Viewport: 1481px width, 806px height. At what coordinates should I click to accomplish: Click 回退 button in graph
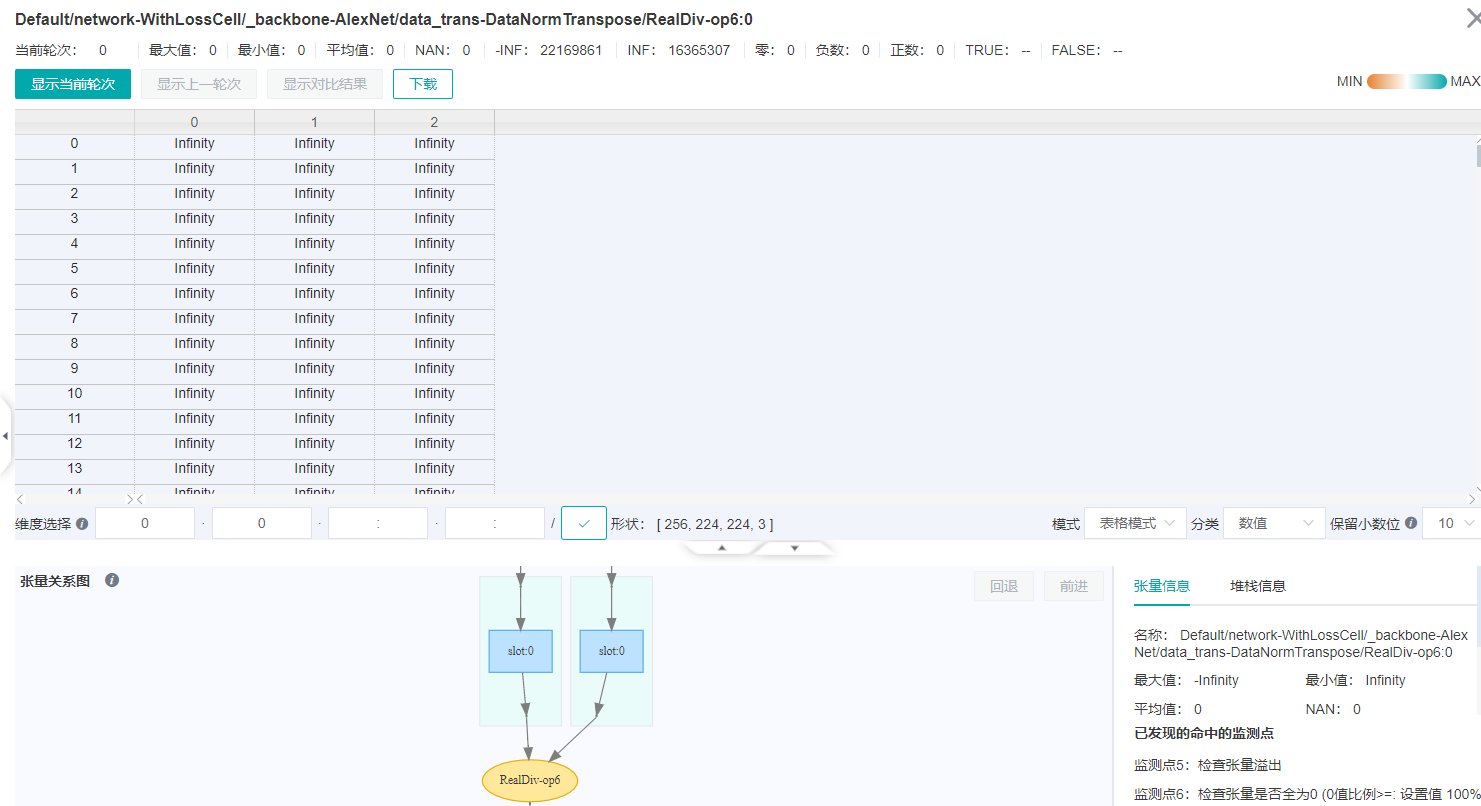(x=1004, y=586)
